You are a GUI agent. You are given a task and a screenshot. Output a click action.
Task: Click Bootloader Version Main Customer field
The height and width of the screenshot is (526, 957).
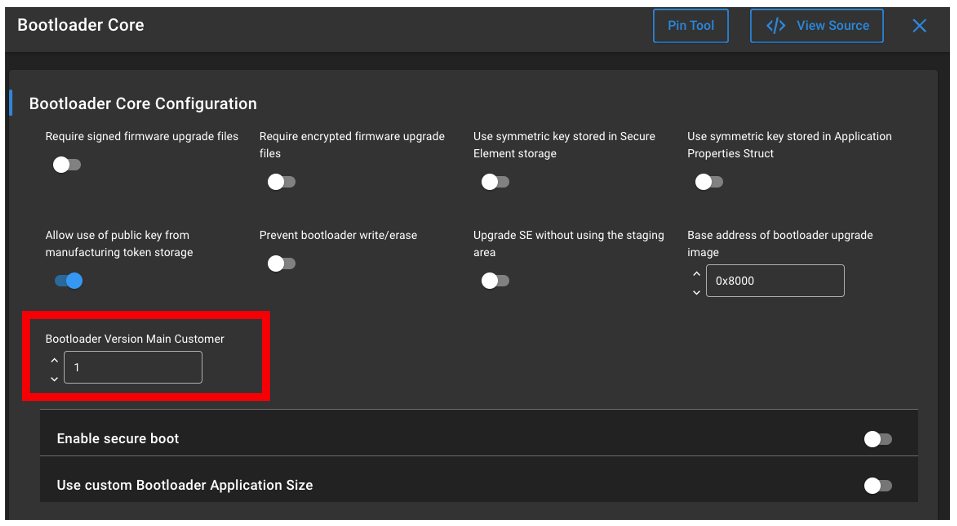pos(133,368)
